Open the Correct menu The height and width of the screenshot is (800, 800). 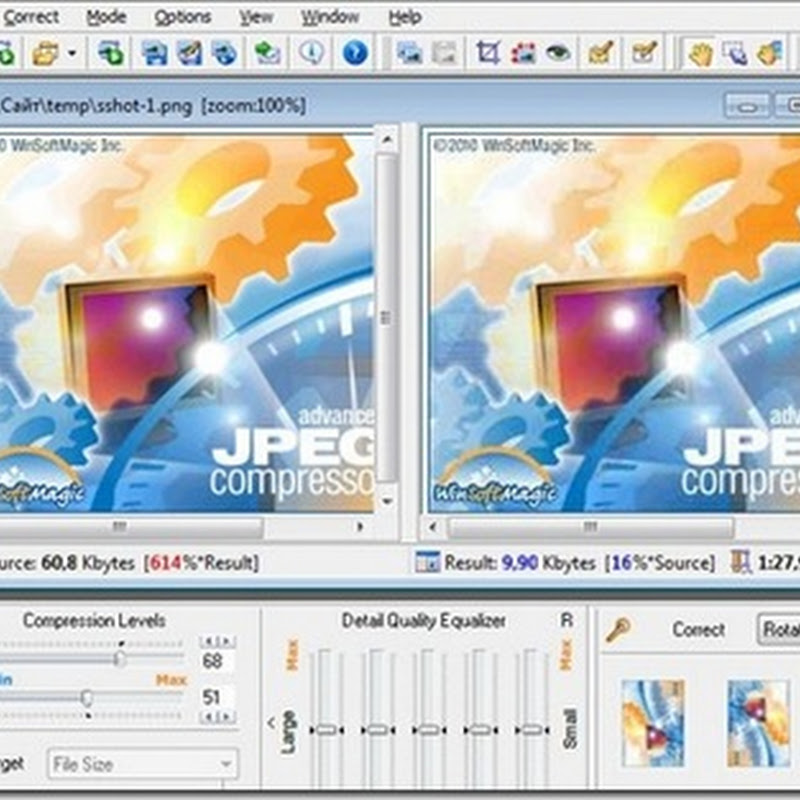31,17
